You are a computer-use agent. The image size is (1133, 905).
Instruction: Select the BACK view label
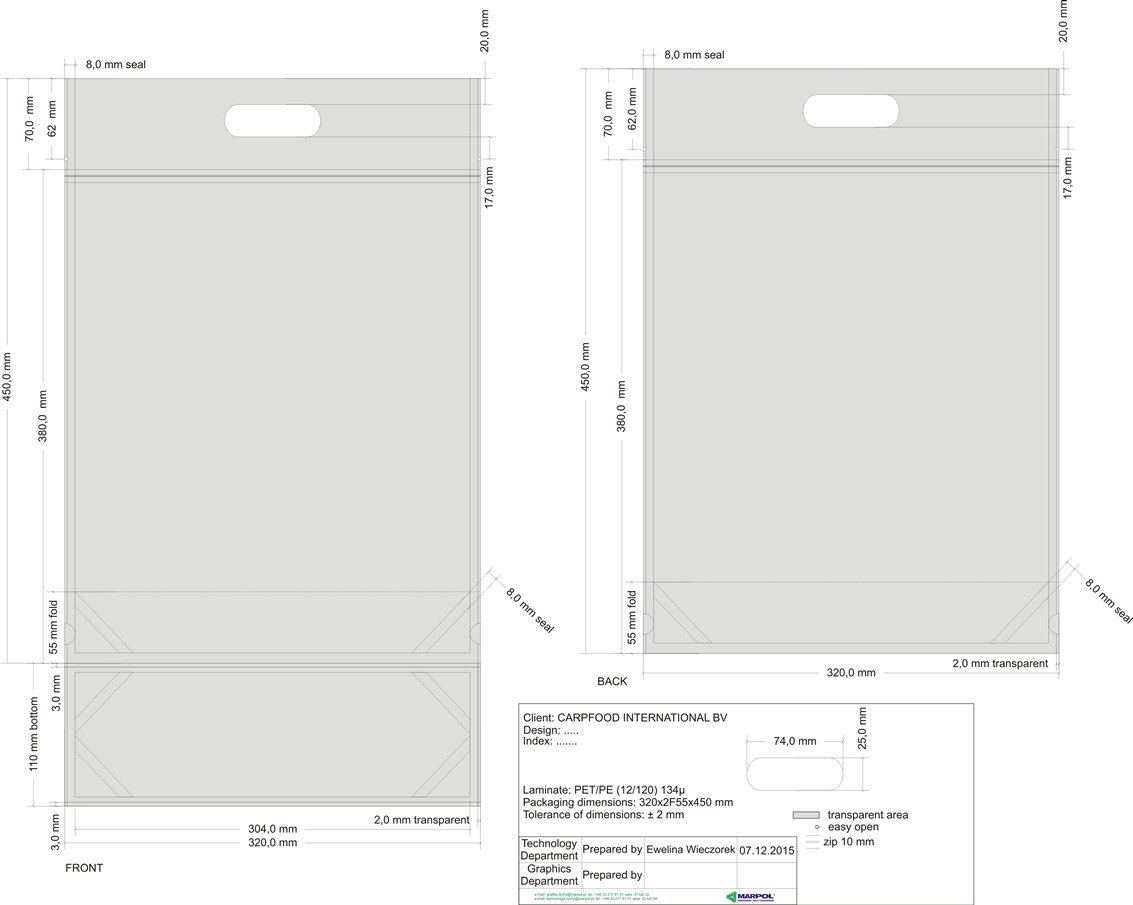coord(612,681)
